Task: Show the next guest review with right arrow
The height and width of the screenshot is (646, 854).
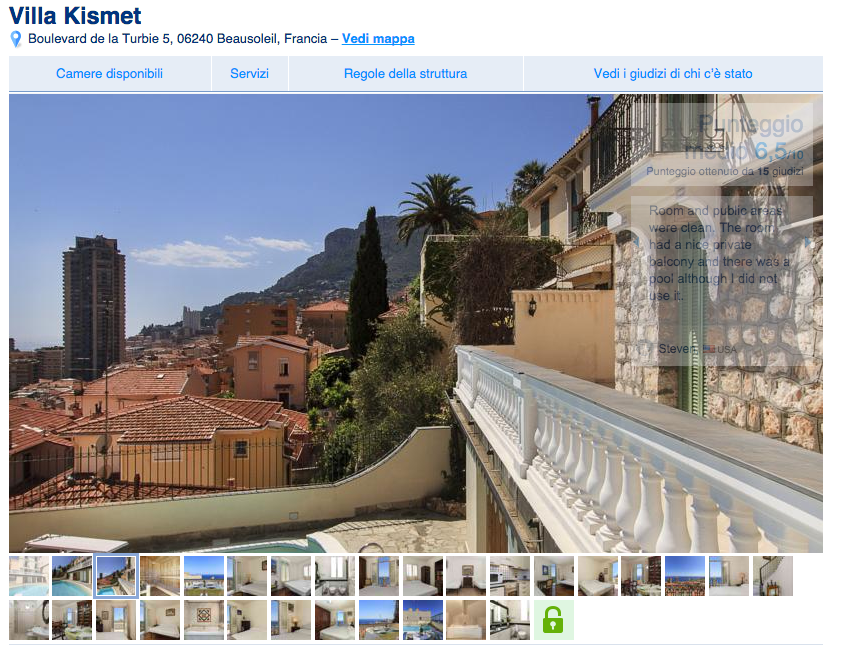Action: pyautogui.click(x=808, y=242)
